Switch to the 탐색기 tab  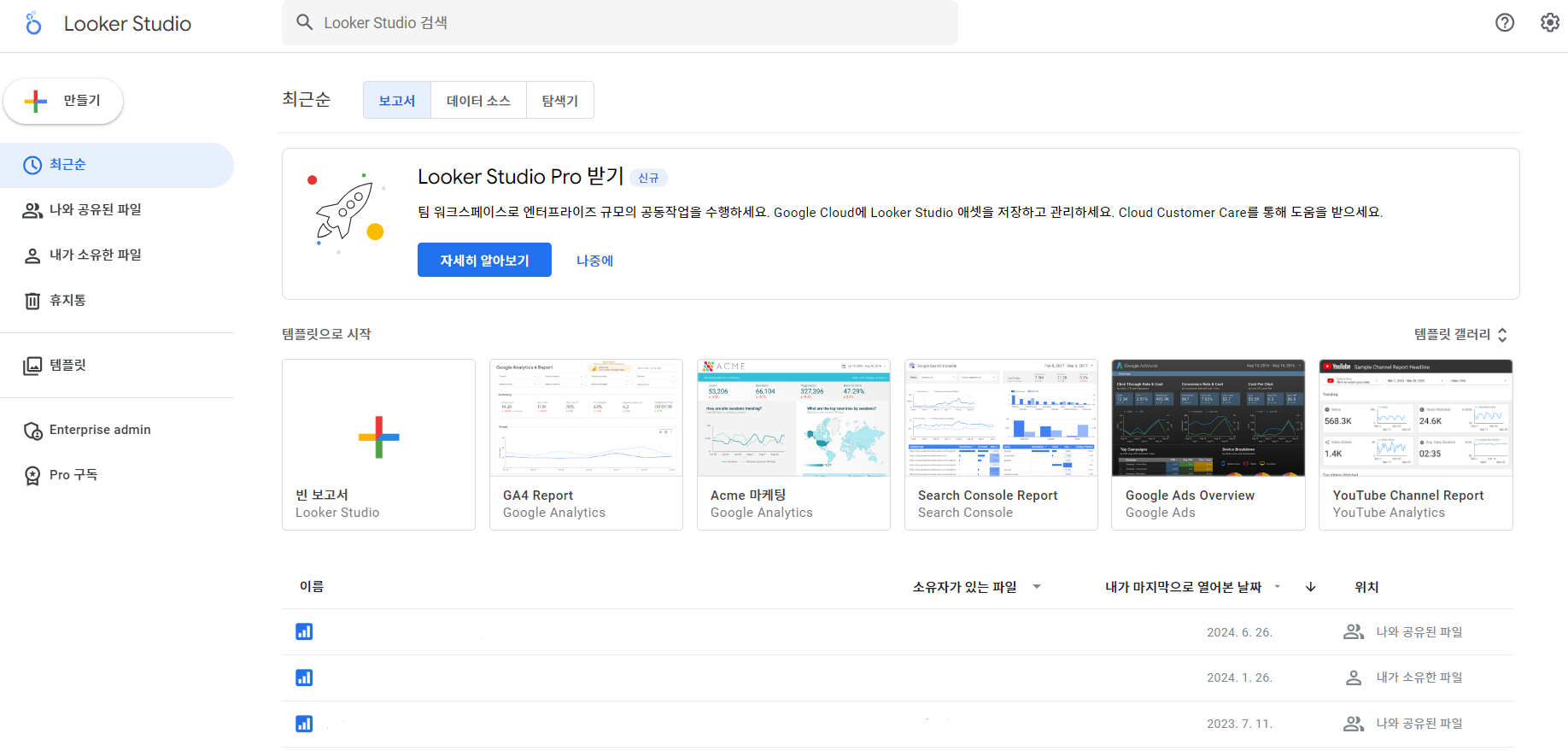click(560, 100)
